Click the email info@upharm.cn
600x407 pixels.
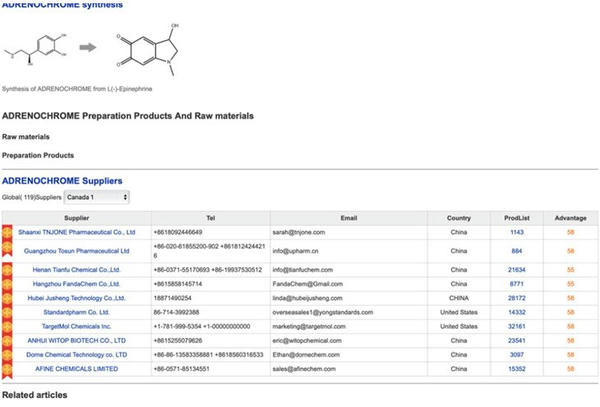tap(295, 251)
